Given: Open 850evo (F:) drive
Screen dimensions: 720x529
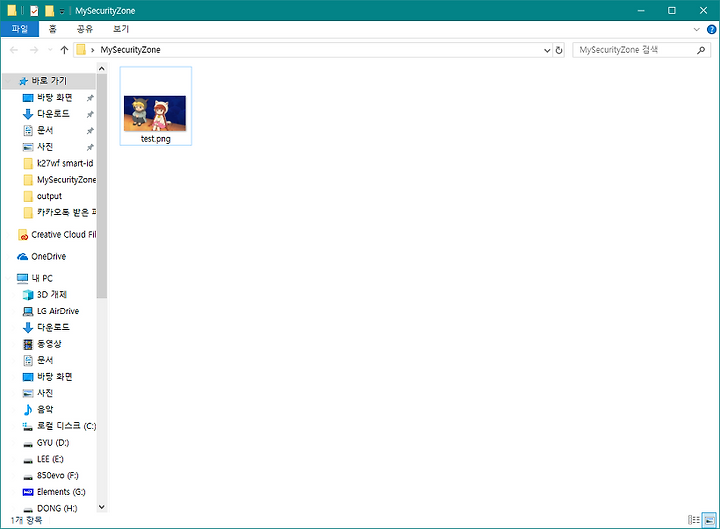Looking at the screenshot, I should (x=57, y=475).
